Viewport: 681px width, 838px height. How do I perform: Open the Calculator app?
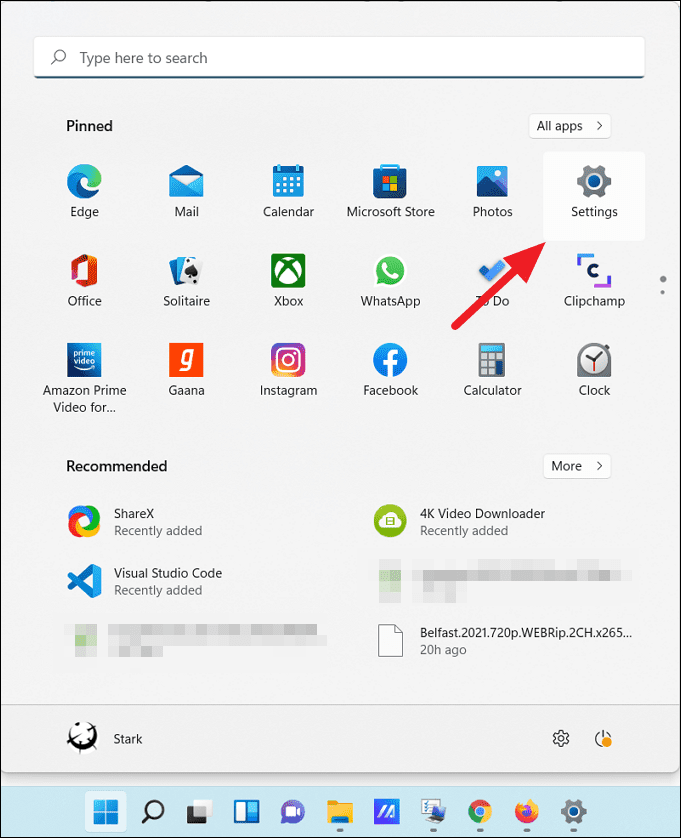coord(492,370)
